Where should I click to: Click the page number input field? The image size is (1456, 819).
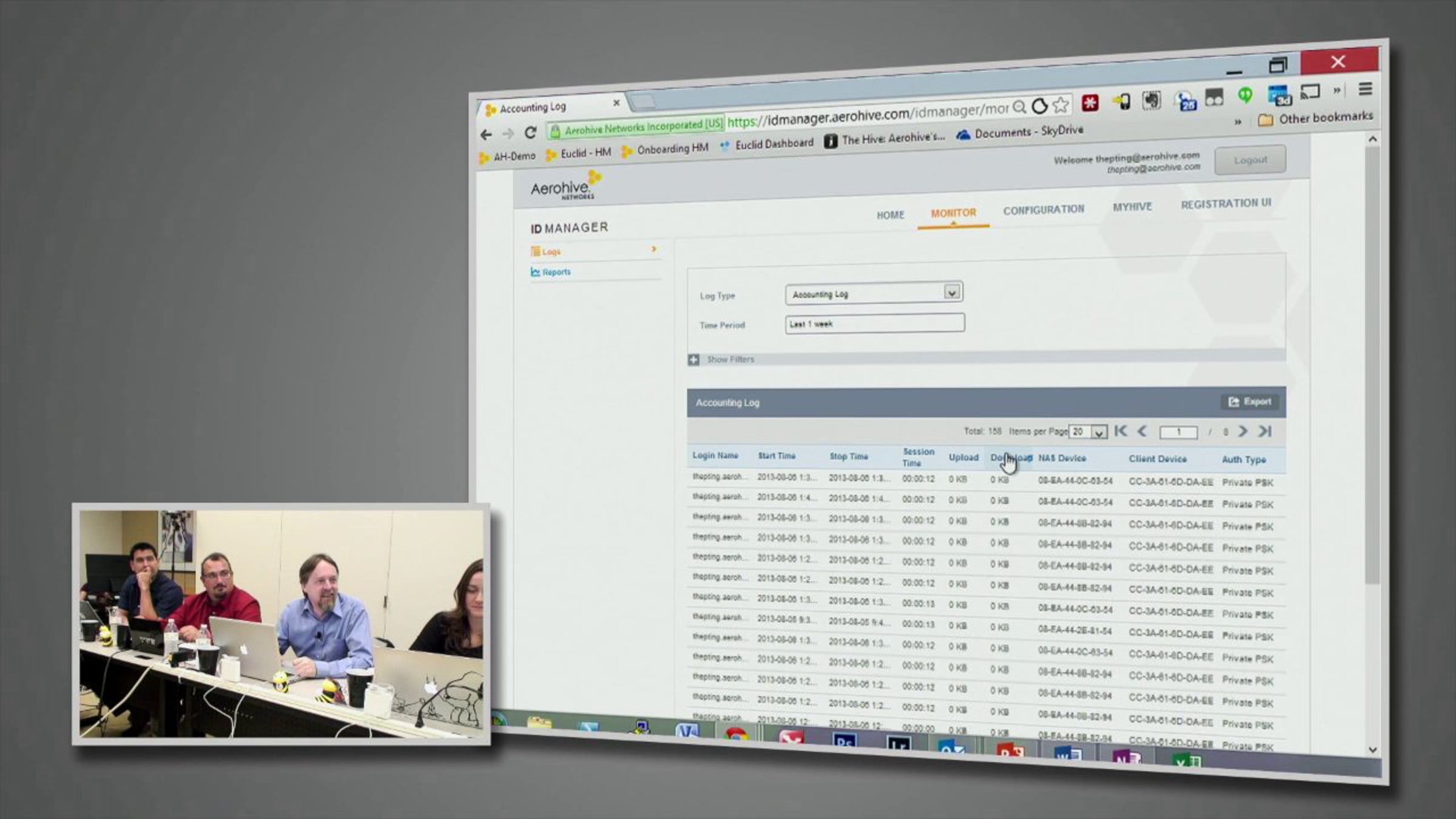1178,431
